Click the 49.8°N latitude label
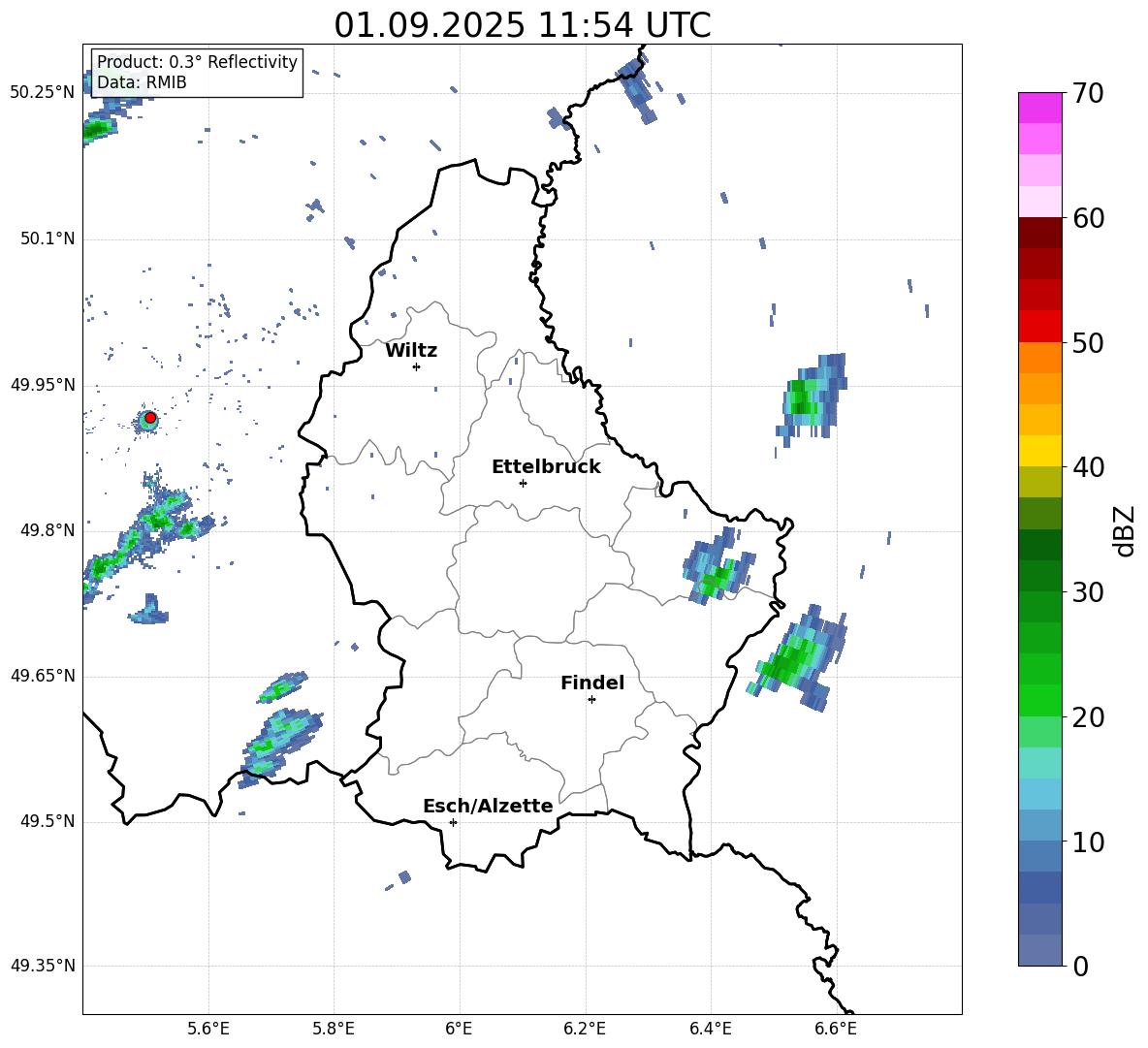 (x=47, y=530)
